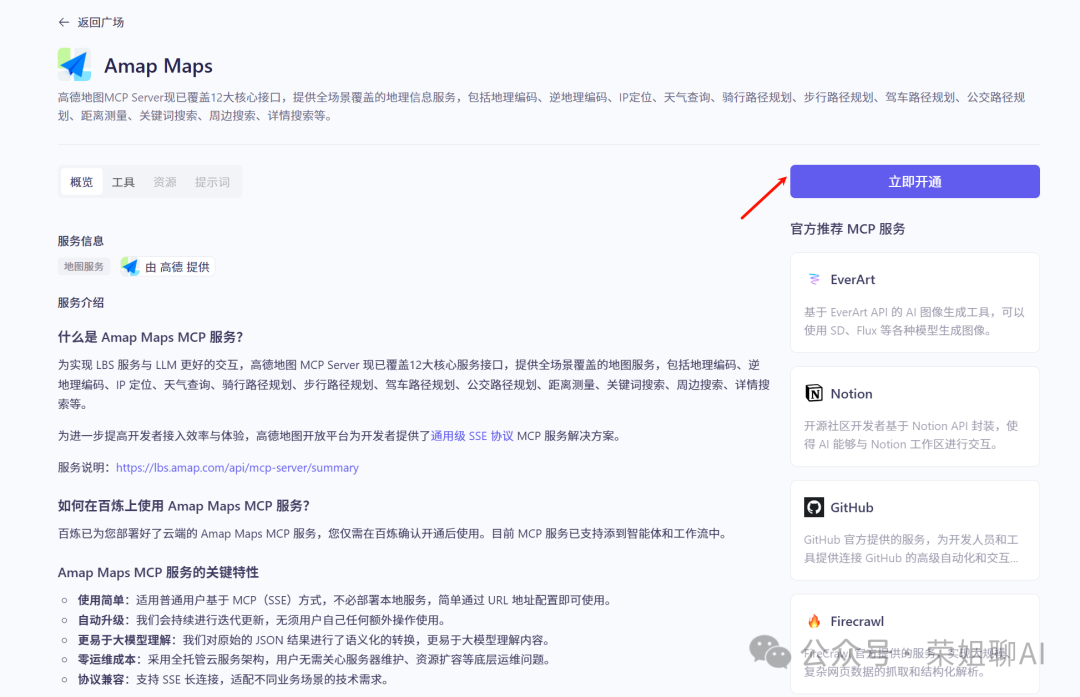Click the back arrow beside 返回广场
Screen dimensions: 1080x697
63,21
